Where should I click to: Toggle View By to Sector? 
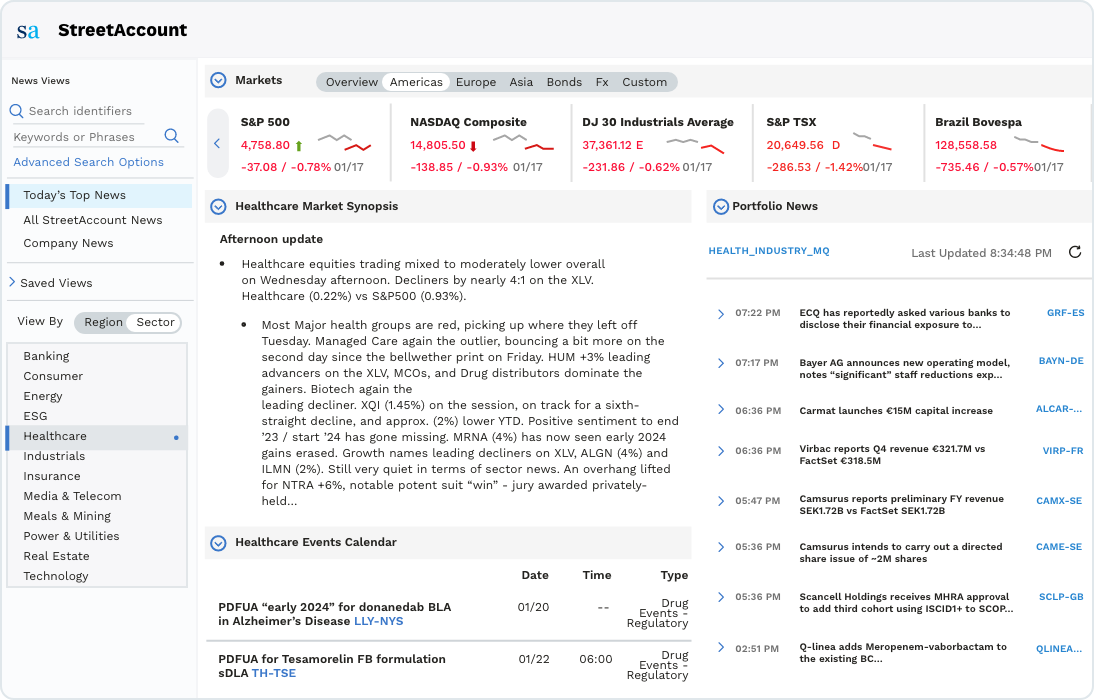tap(155, 322)
